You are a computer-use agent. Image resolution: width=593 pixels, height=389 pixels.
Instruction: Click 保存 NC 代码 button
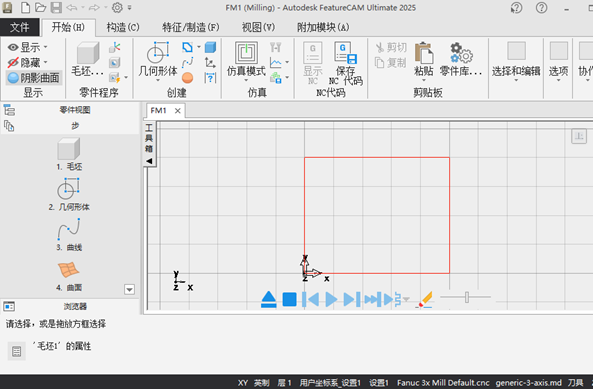point(345,63)
